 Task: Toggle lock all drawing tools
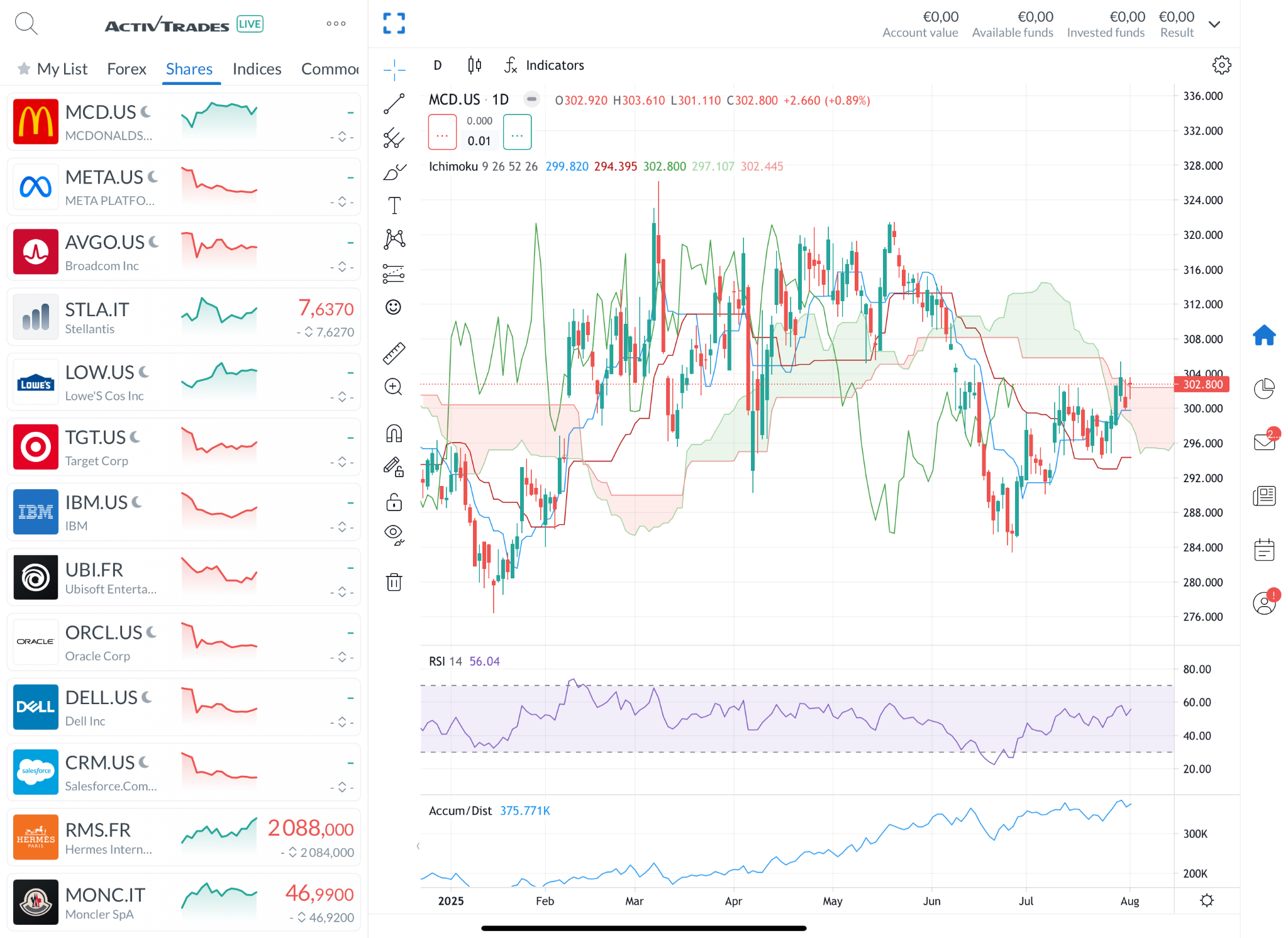pos(394,502)
